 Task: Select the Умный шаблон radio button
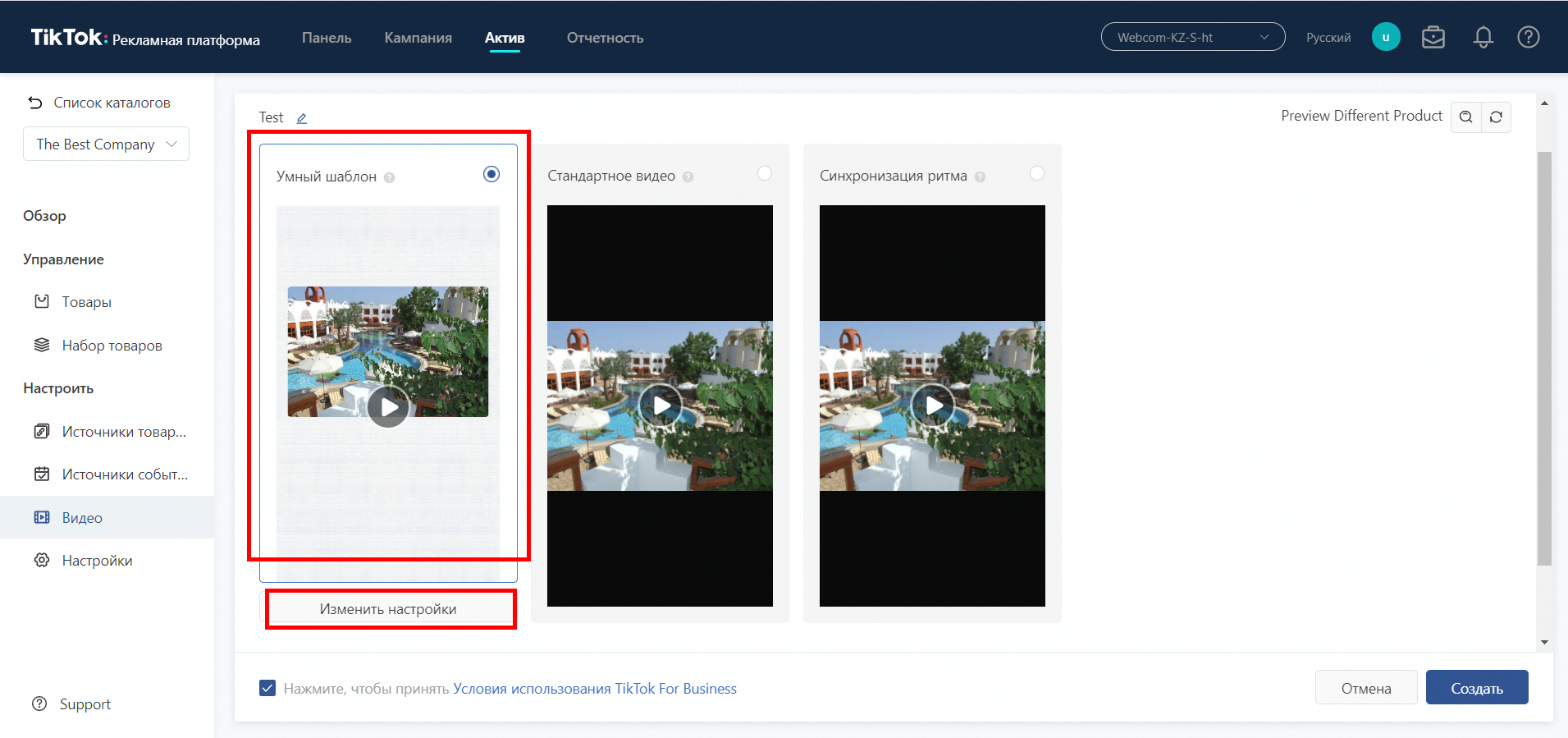491,174
